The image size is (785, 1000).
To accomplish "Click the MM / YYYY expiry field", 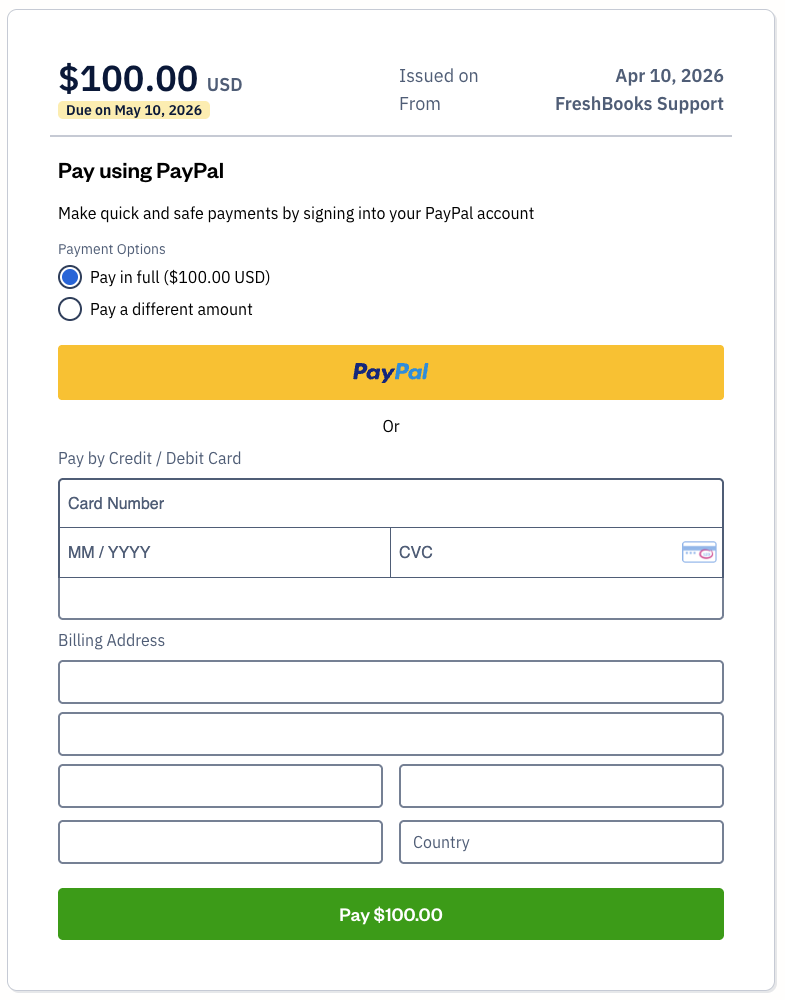I will [225, 552].
